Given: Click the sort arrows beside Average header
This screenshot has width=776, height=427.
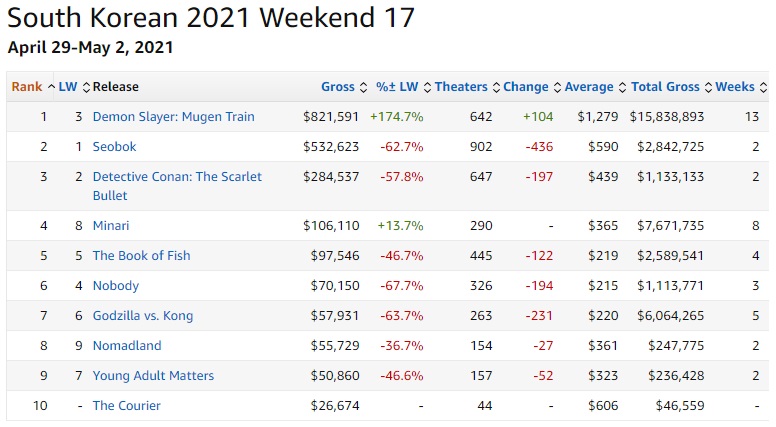Looking at the screenshot, I should (622, 87).
